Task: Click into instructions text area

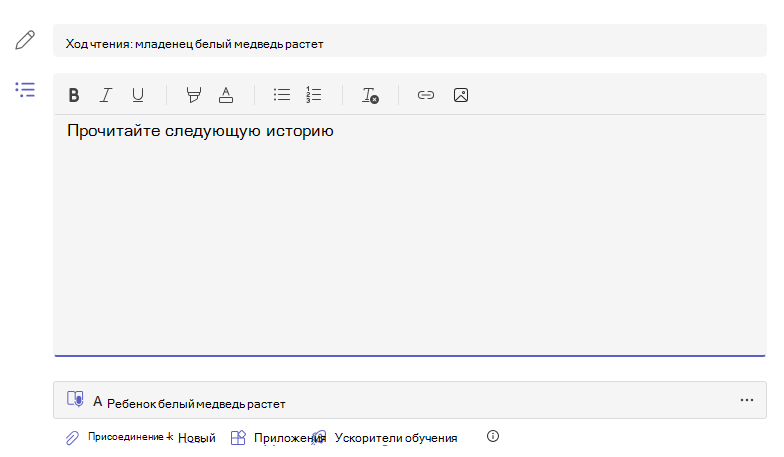Action: pos(410,235)
